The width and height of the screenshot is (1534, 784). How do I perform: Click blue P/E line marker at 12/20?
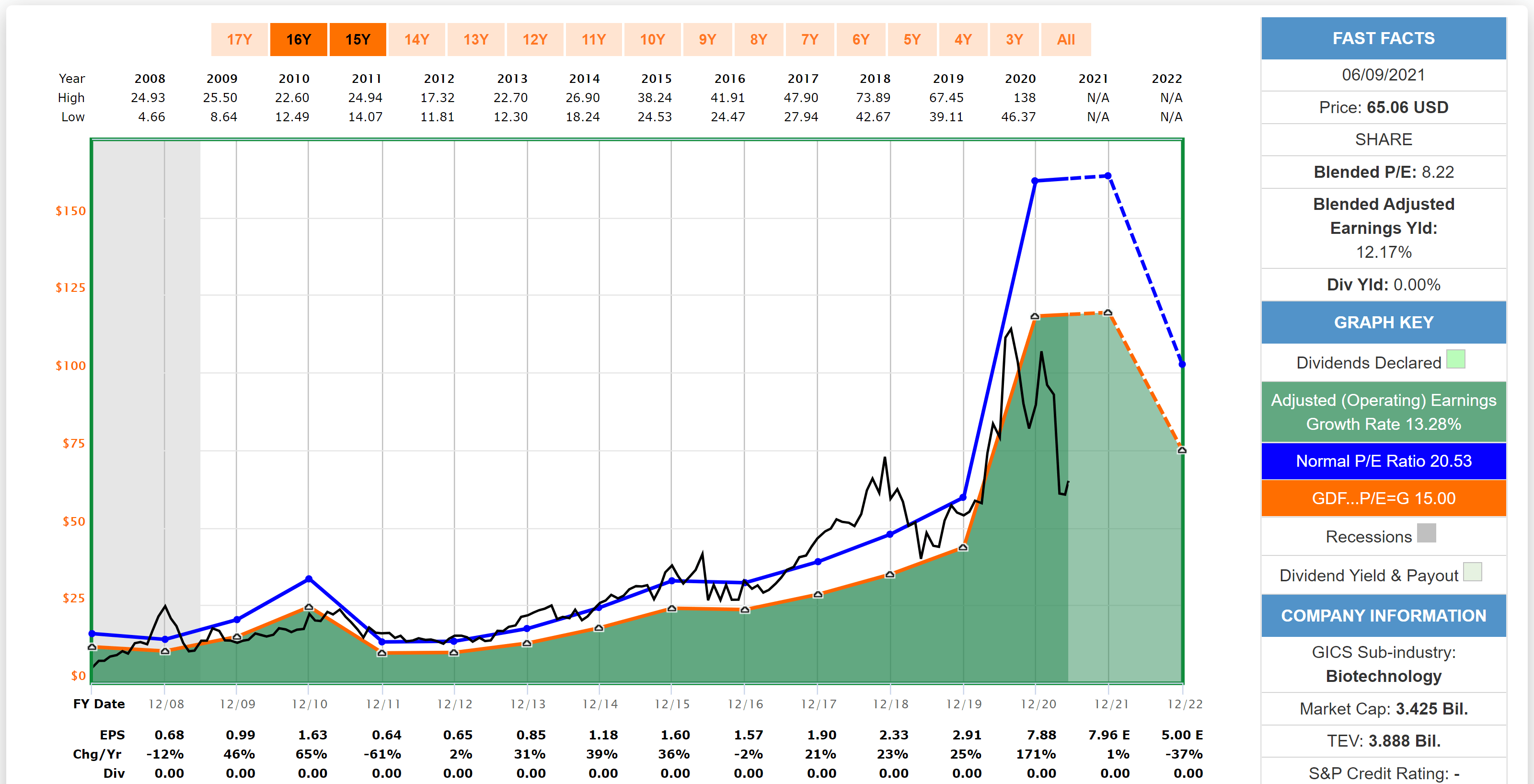[x=1035, y=180]
